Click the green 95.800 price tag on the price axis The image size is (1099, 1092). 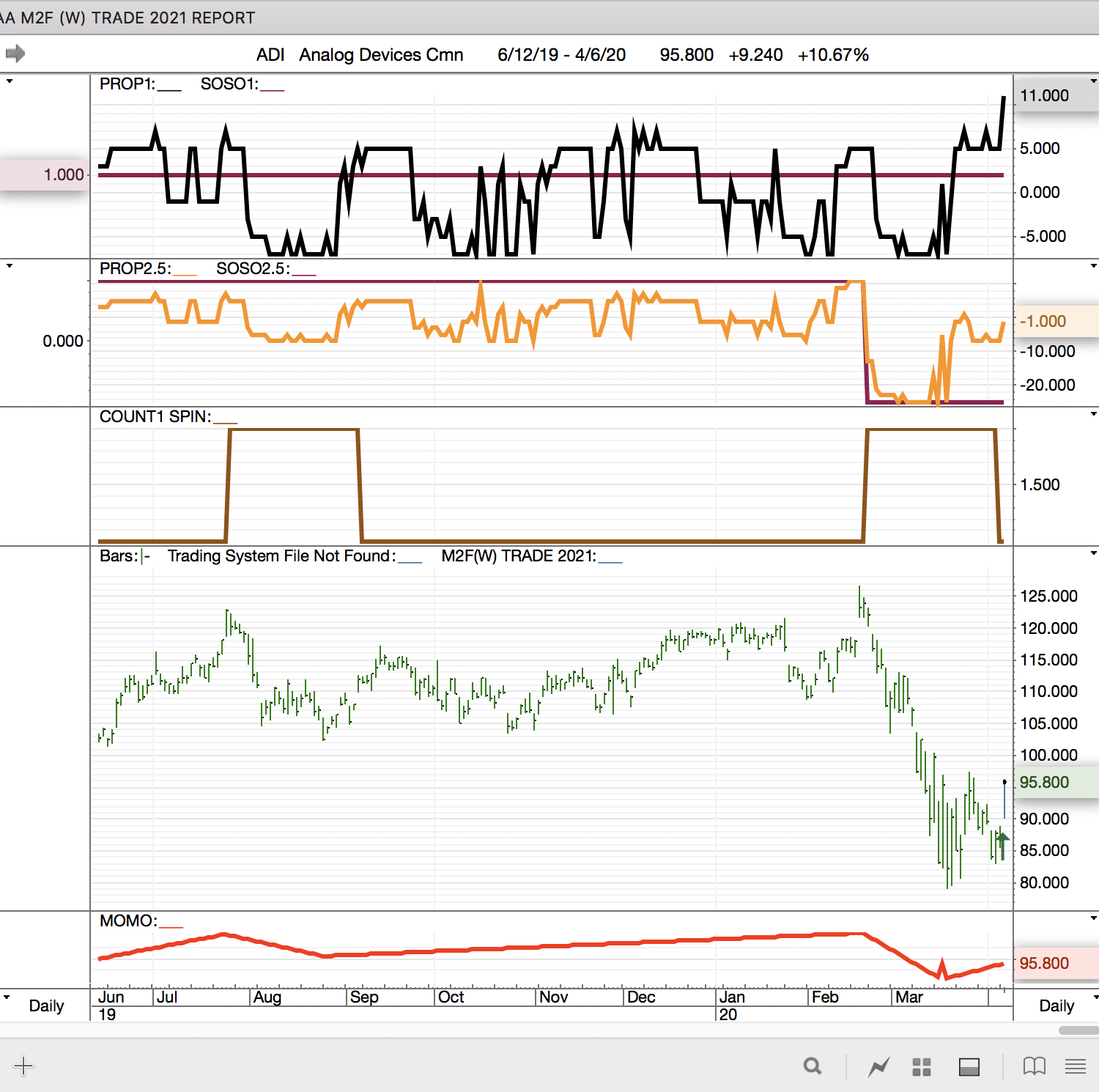pyautogui.click(x=1056, y=782)
